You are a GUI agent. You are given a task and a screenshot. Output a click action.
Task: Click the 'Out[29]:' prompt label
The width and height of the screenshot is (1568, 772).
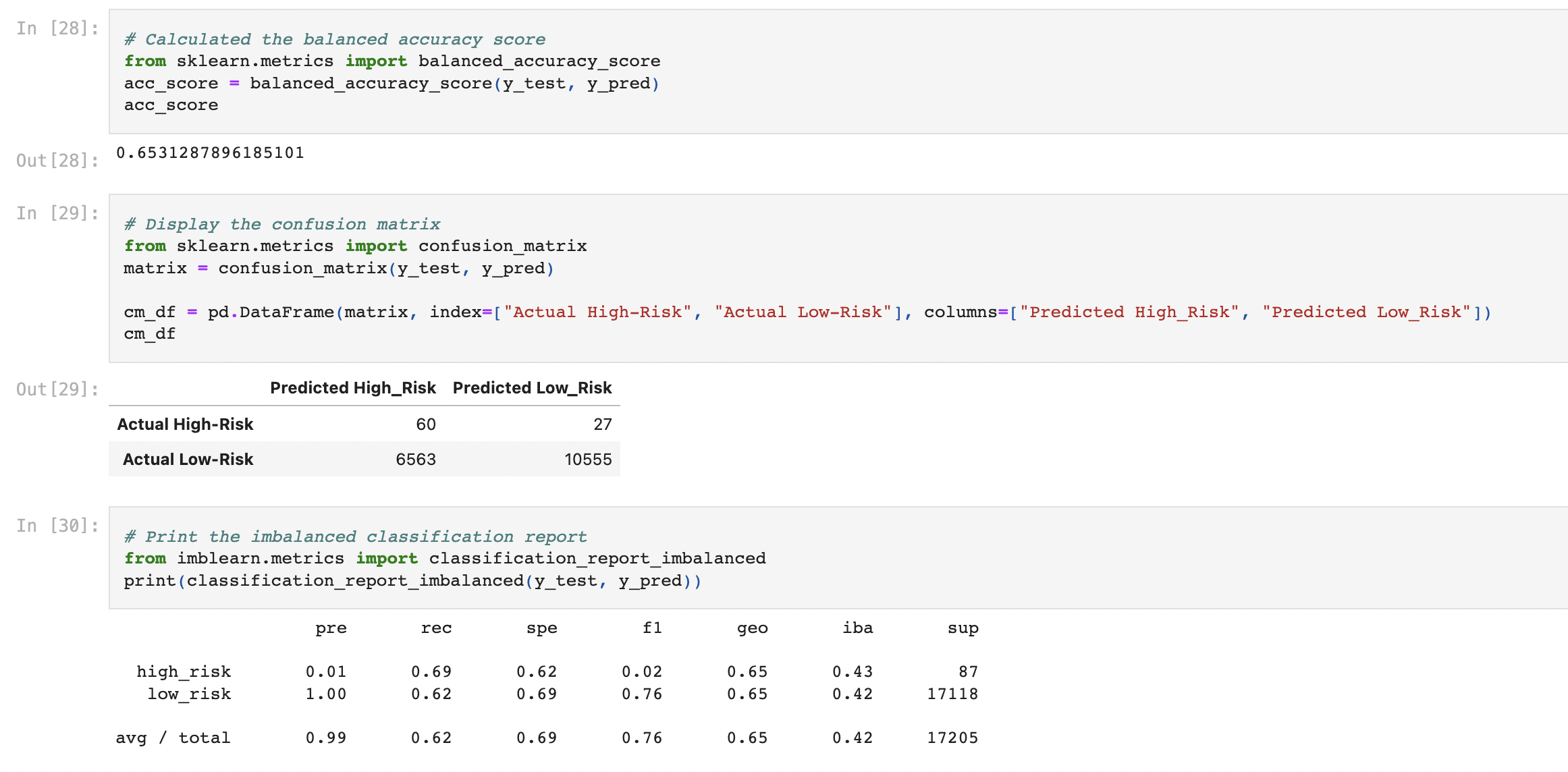[x=57, y=389]
